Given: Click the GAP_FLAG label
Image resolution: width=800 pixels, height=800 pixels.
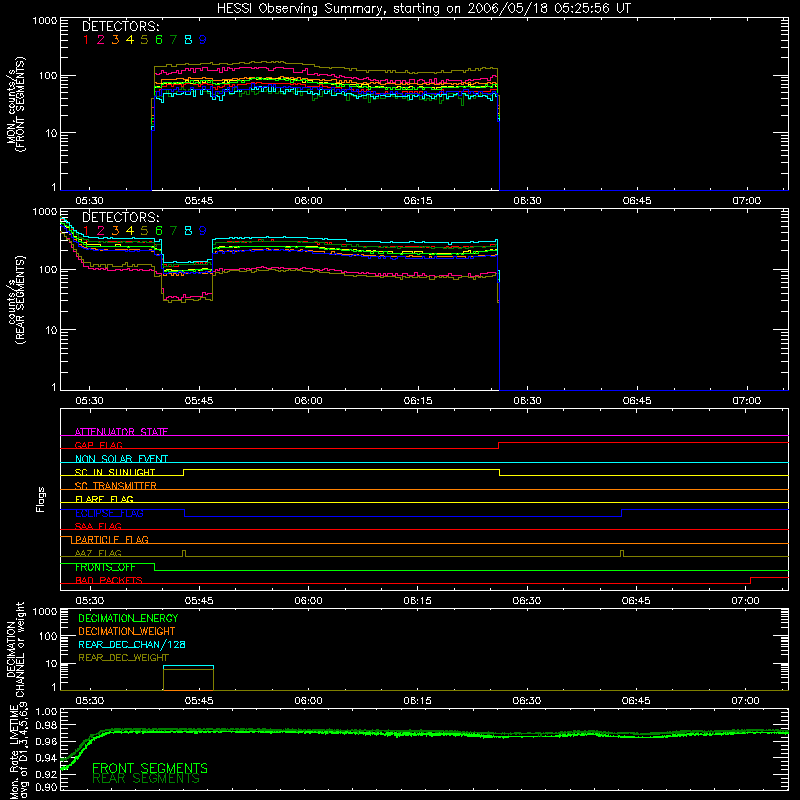Looking at the screenshot, I should pyautogui.click(x=98, y=445).
